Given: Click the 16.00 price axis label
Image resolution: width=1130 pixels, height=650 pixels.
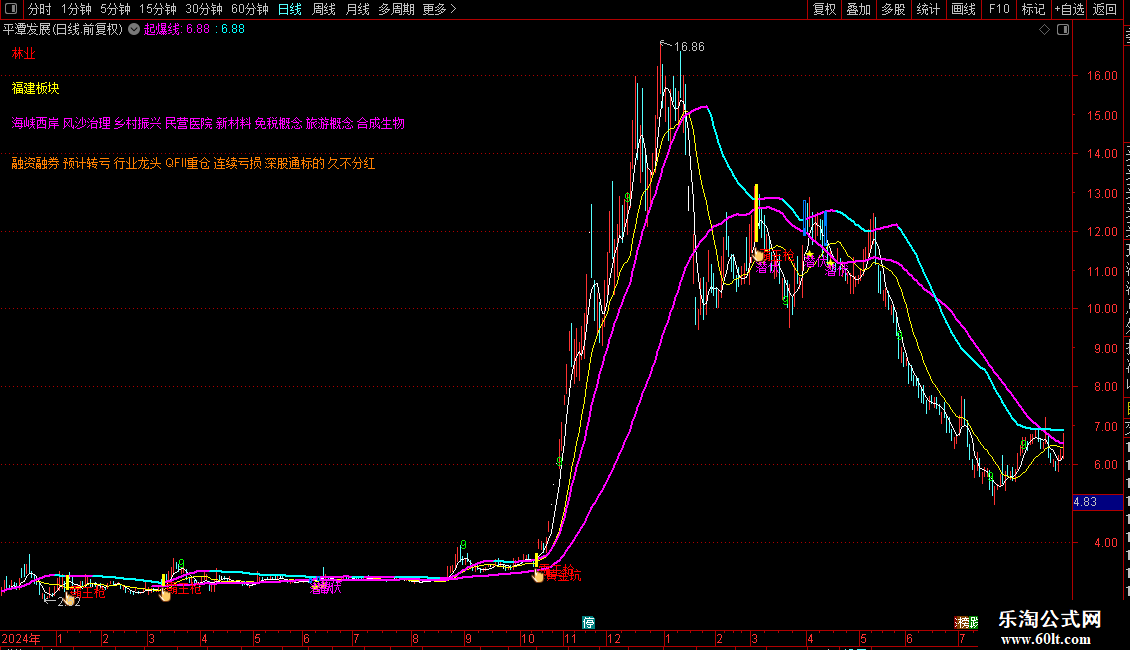Looking at the screenshot, I should pos(1103,76).
